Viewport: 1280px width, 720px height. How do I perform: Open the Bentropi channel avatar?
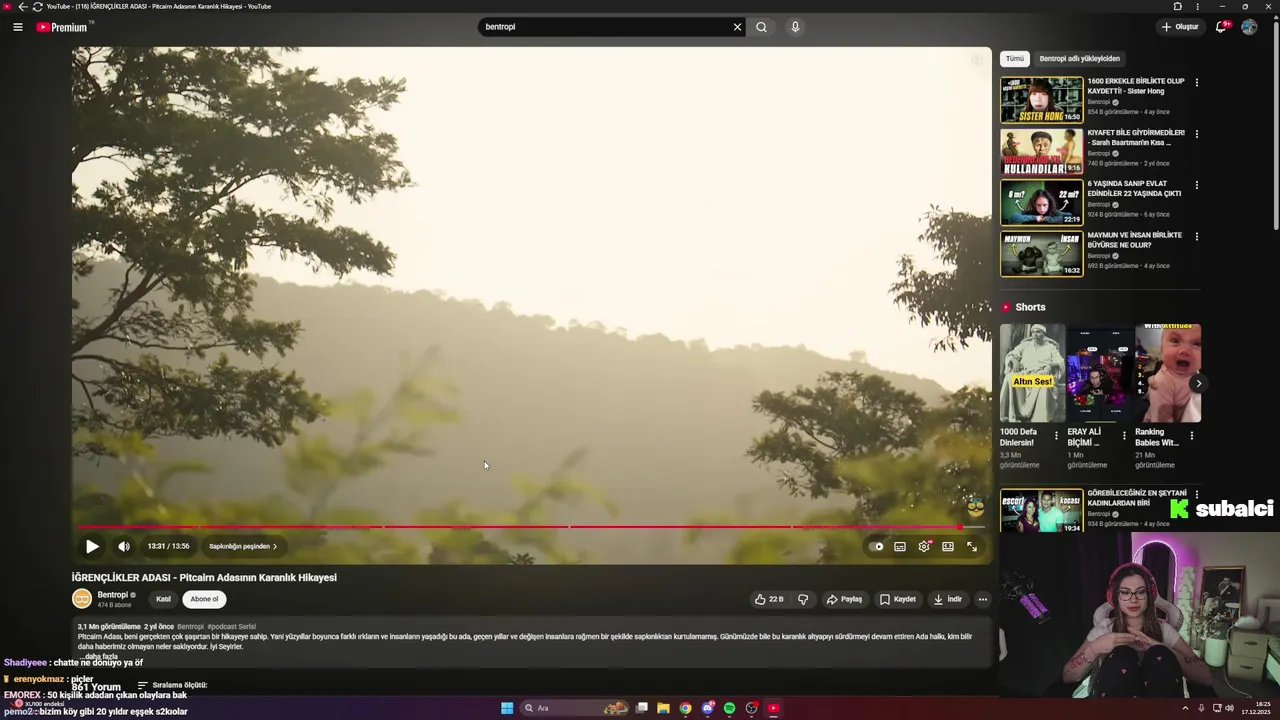(x=82, y=599)
